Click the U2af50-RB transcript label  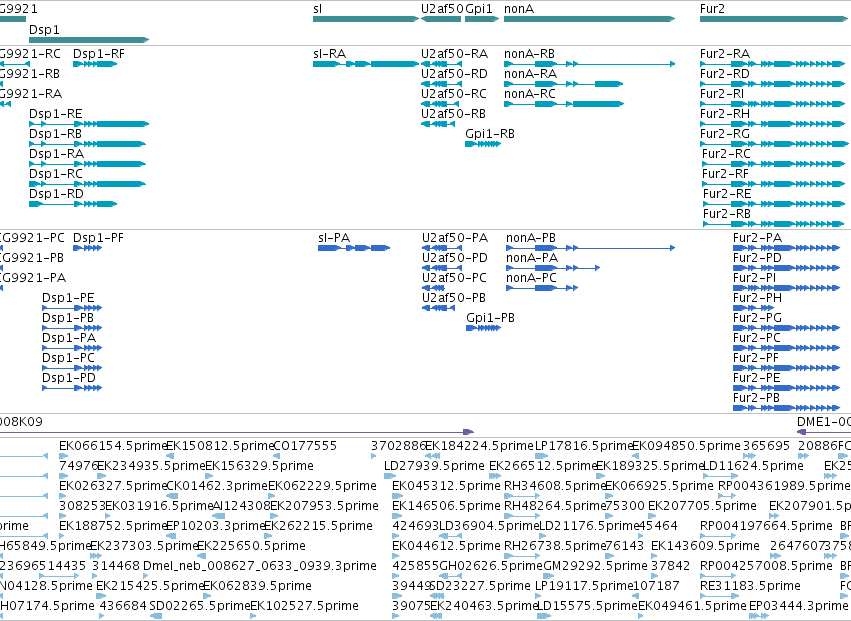click(453, 113)
